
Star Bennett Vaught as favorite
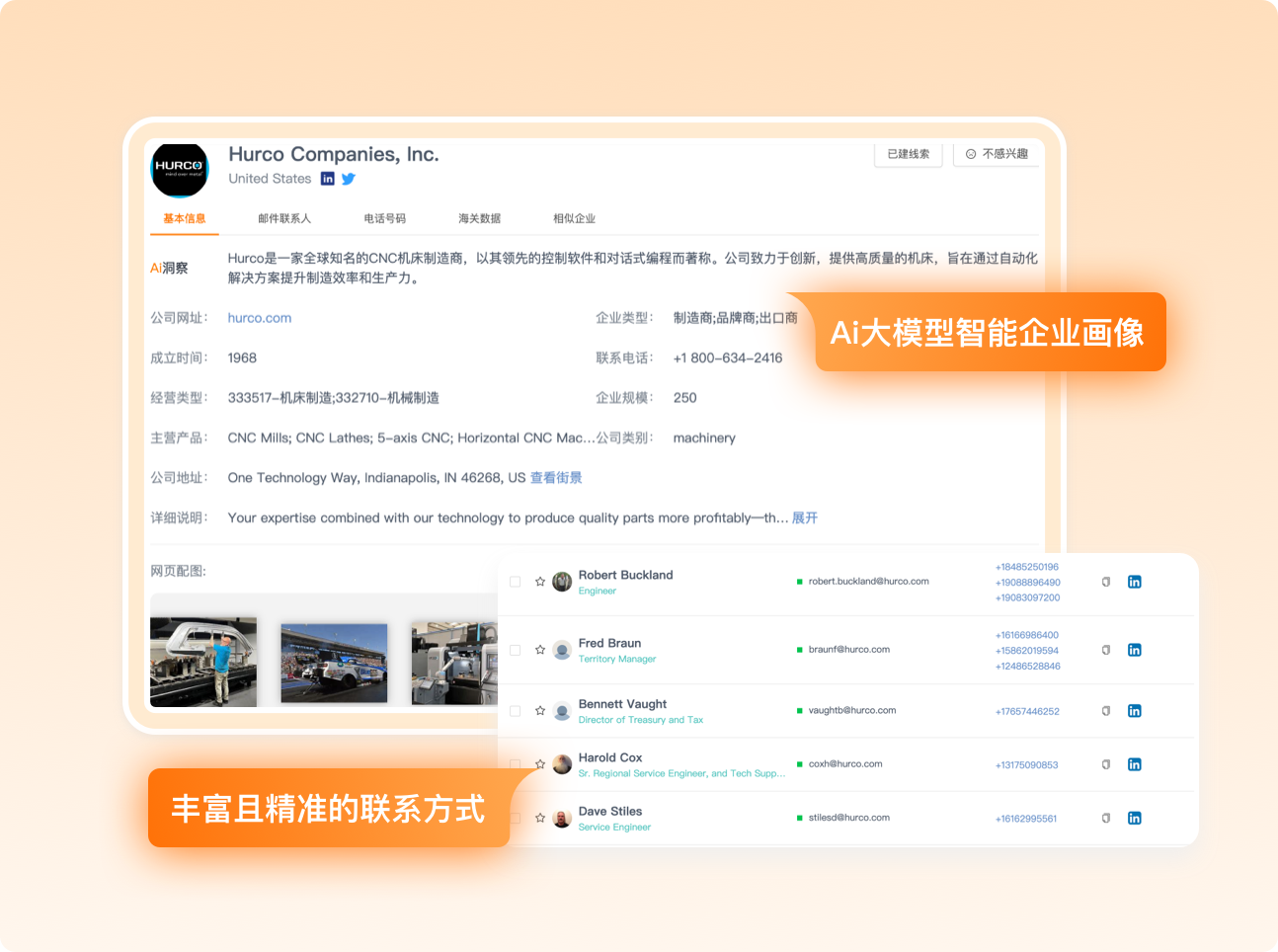540,711
